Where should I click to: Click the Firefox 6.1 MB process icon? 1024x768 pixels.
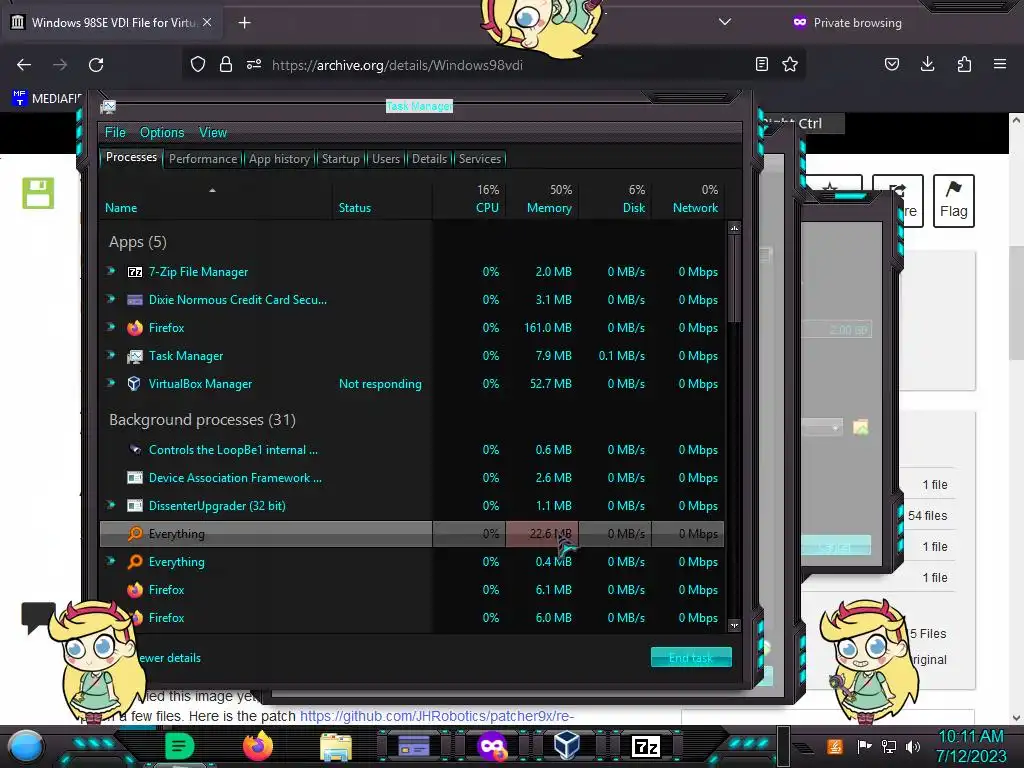point(135,590)
